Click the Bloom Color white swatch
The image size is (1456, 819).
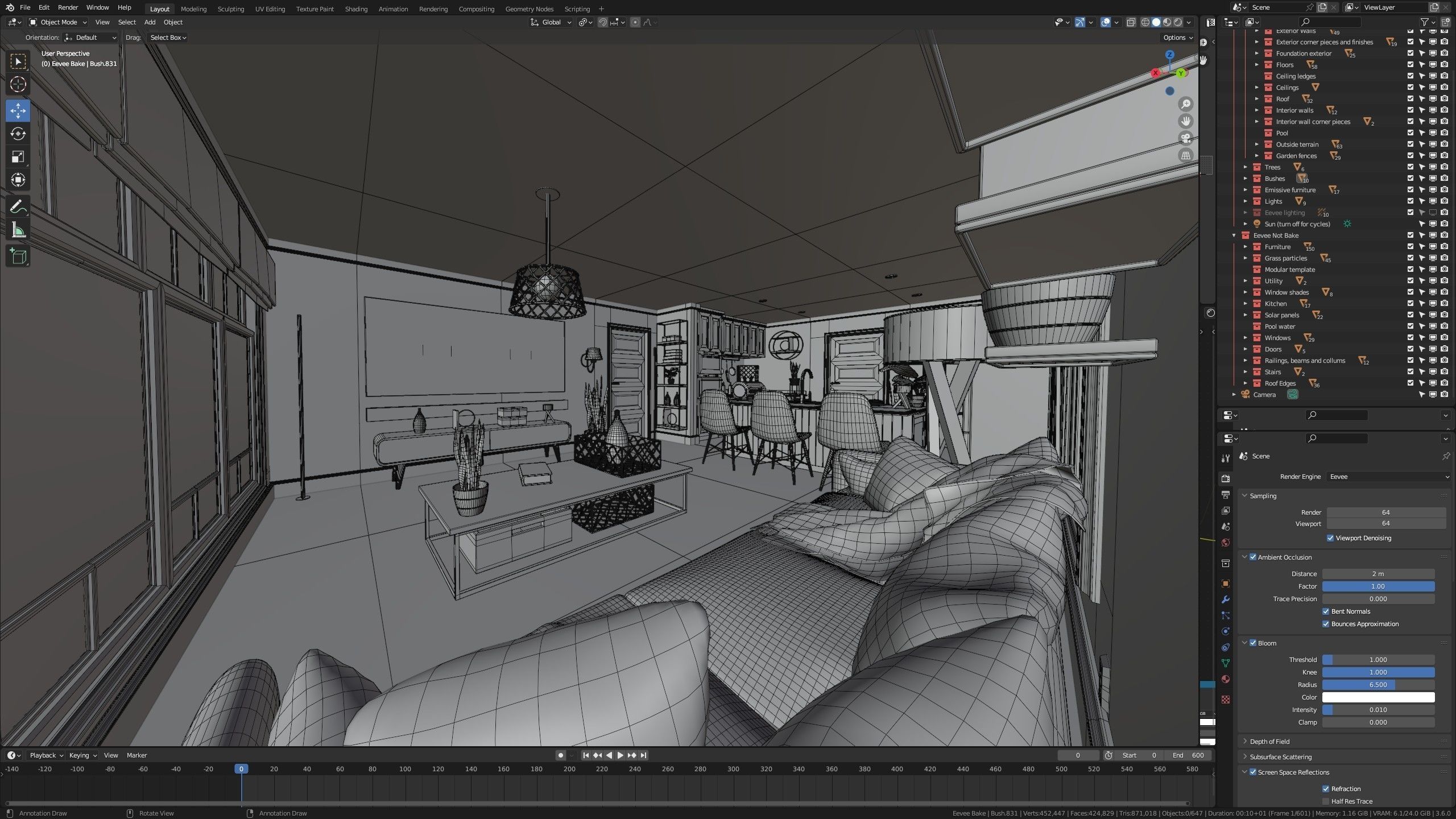[1378, 697]
